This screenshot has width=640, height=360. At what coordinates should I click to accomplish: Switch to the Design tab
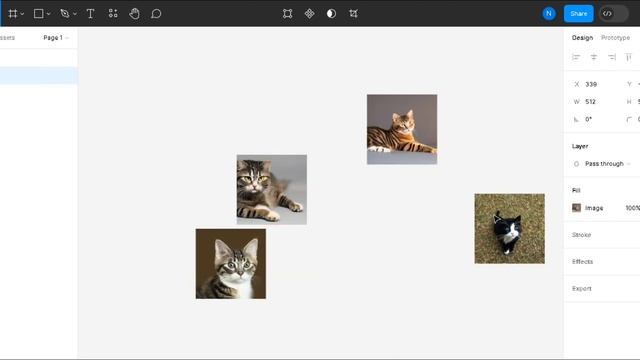582,38
